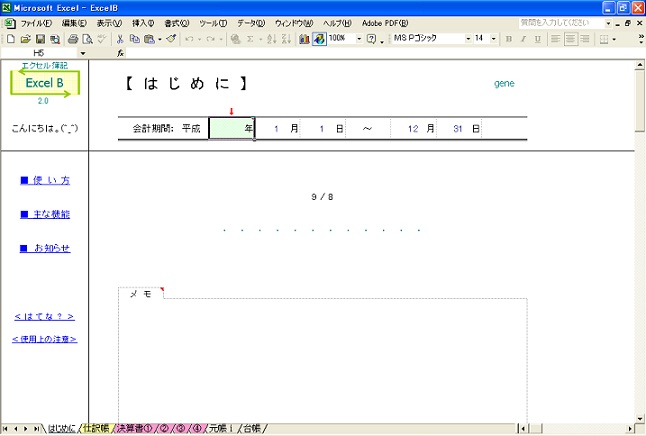Click the Open folder icon

[26, 39]
